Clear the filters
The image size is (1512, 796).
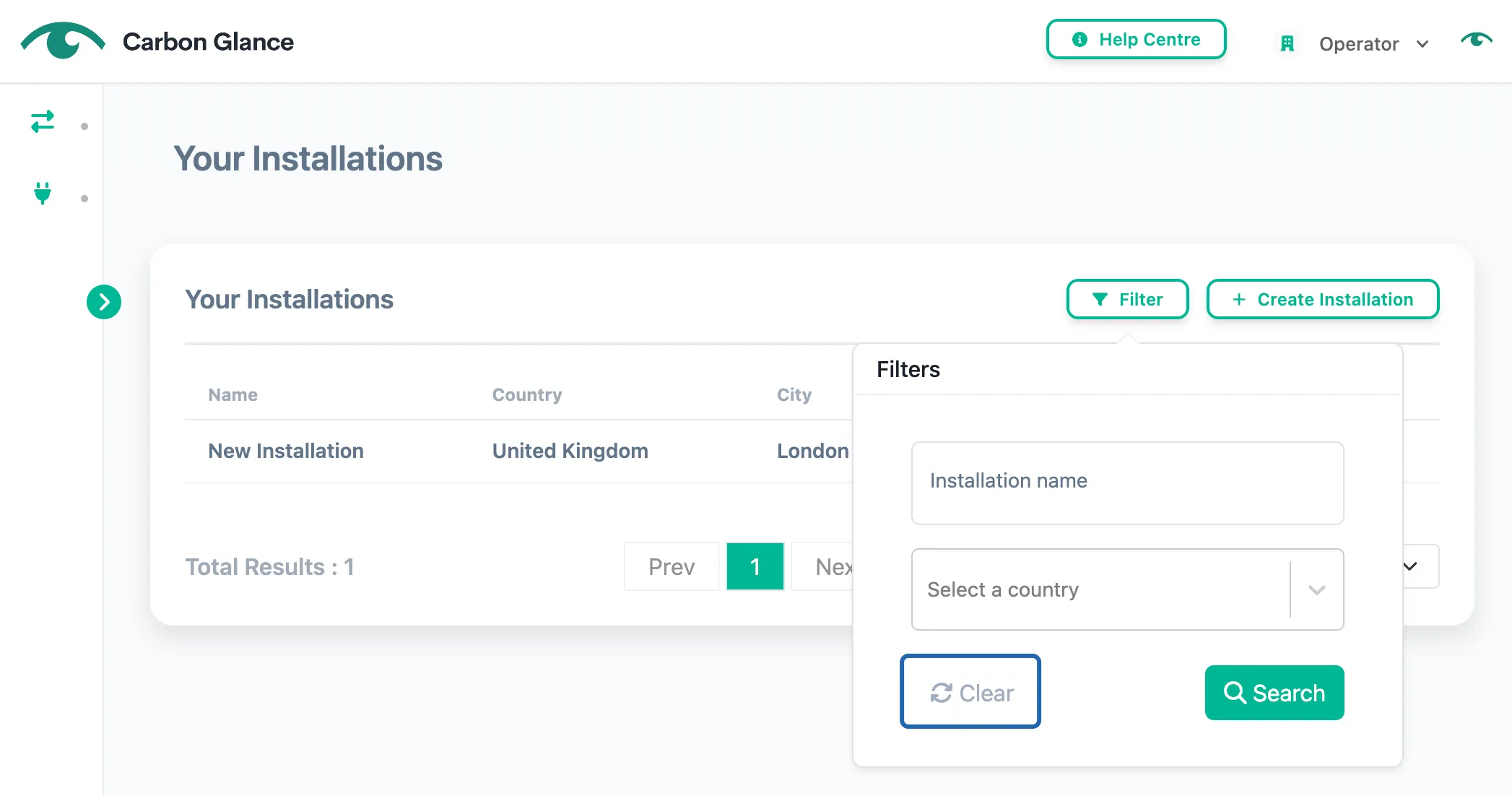(970, 691)
